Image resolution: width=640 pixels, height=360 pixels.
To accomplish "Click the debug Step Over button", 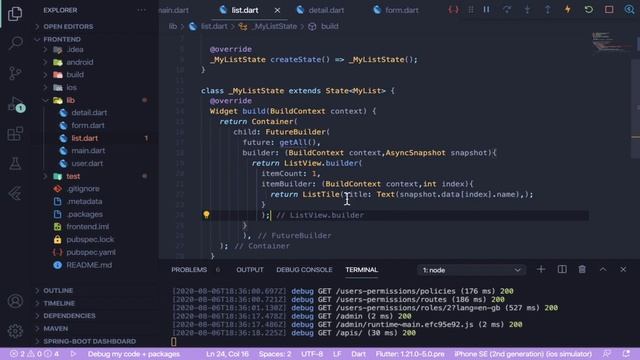I will pyautogui.click(x=507, y=9).
